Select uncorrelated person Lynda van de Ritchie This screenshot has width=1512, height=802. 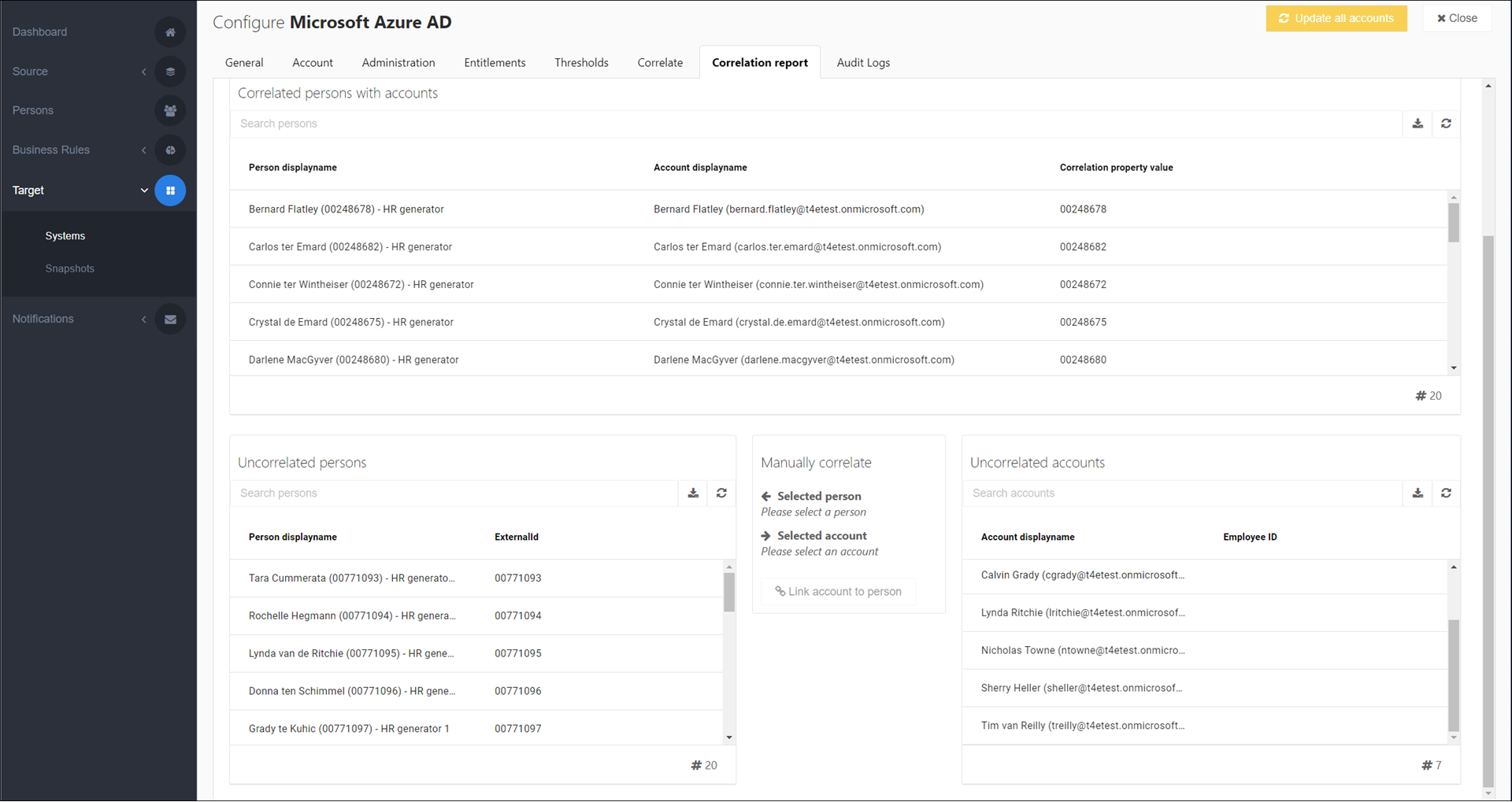point(476,654)
